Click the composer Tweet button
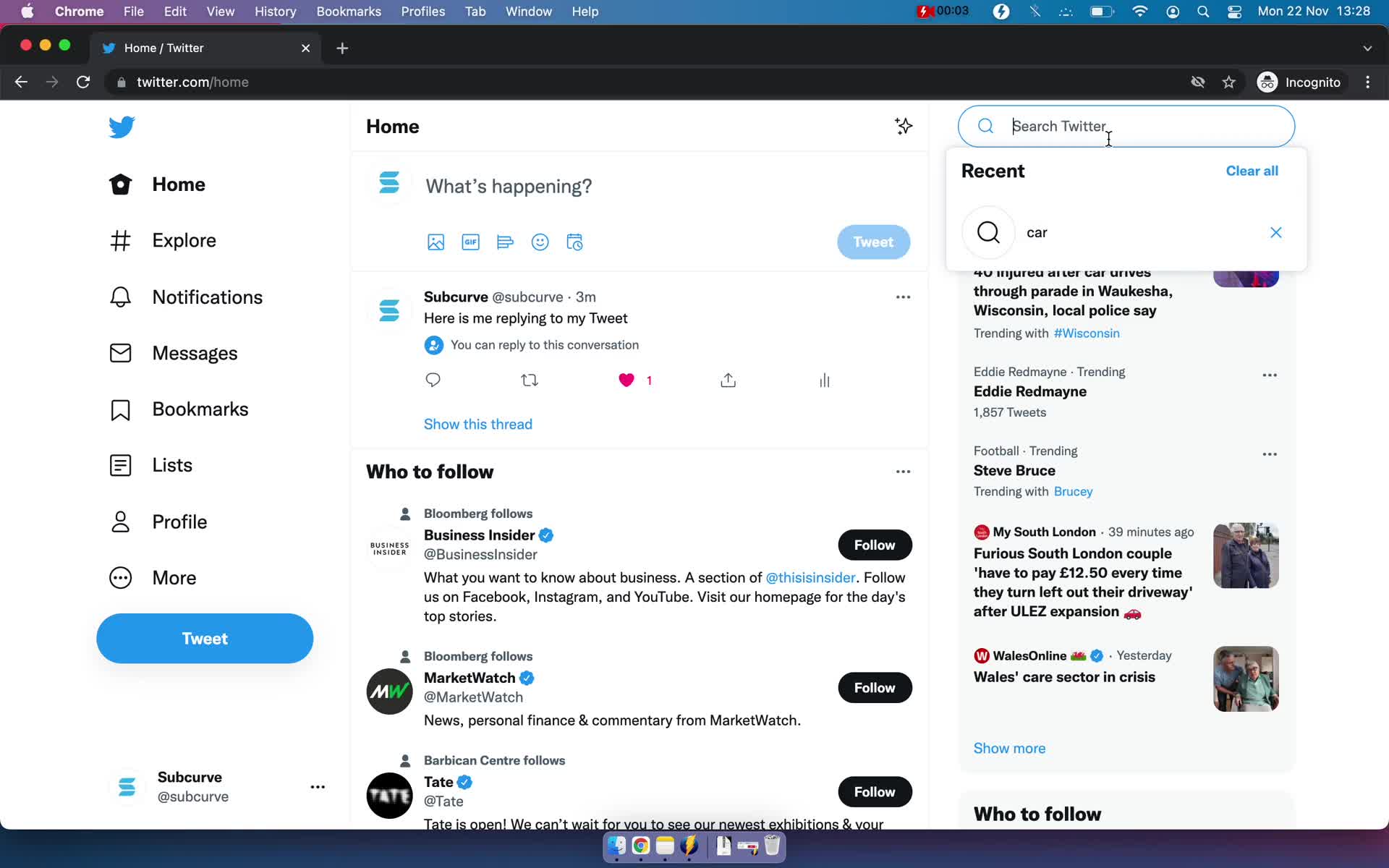This screenshot has height=868, width=1389. point(873,242)
